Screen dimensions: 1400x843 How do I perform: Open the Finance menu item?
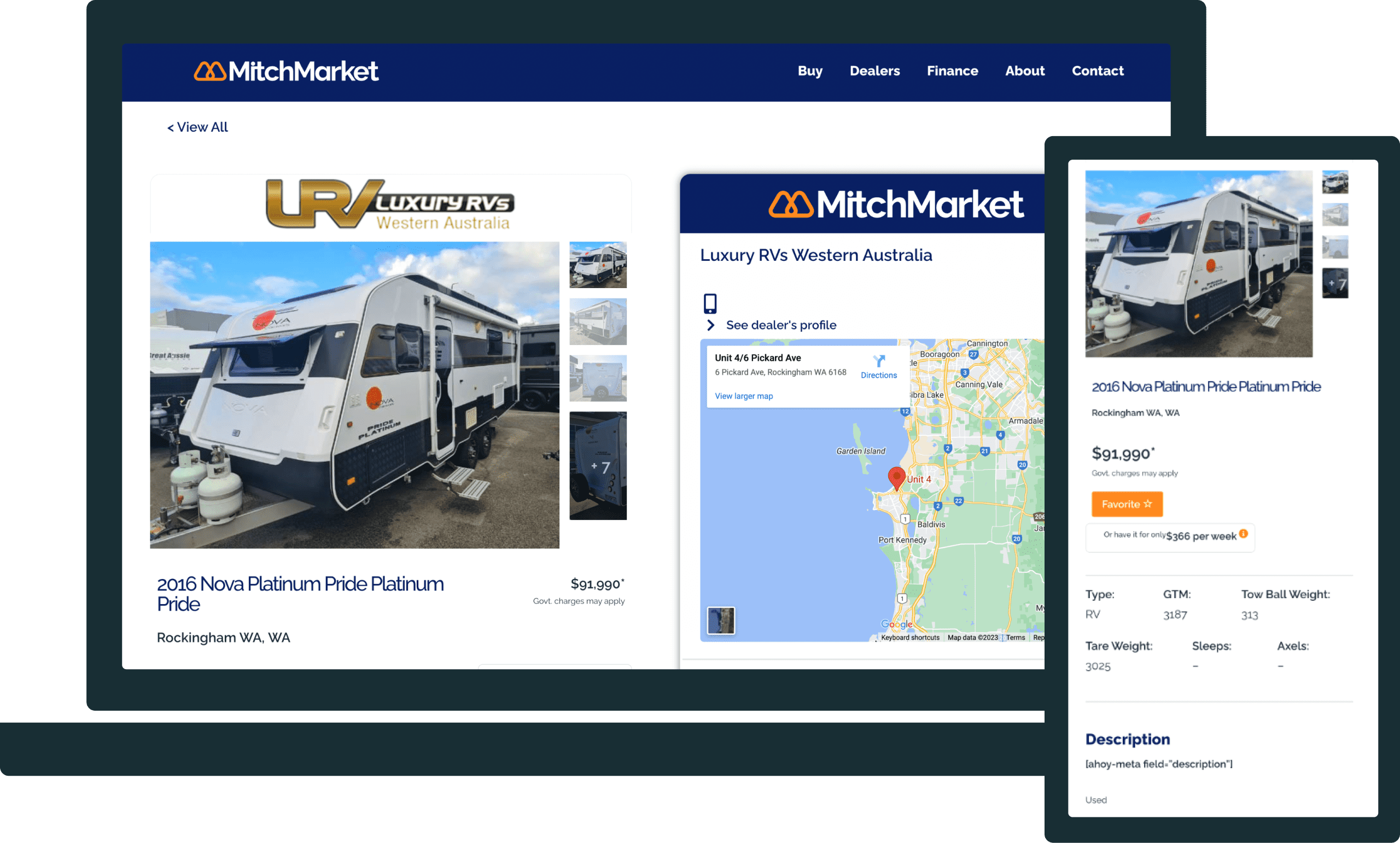(952, 71)
